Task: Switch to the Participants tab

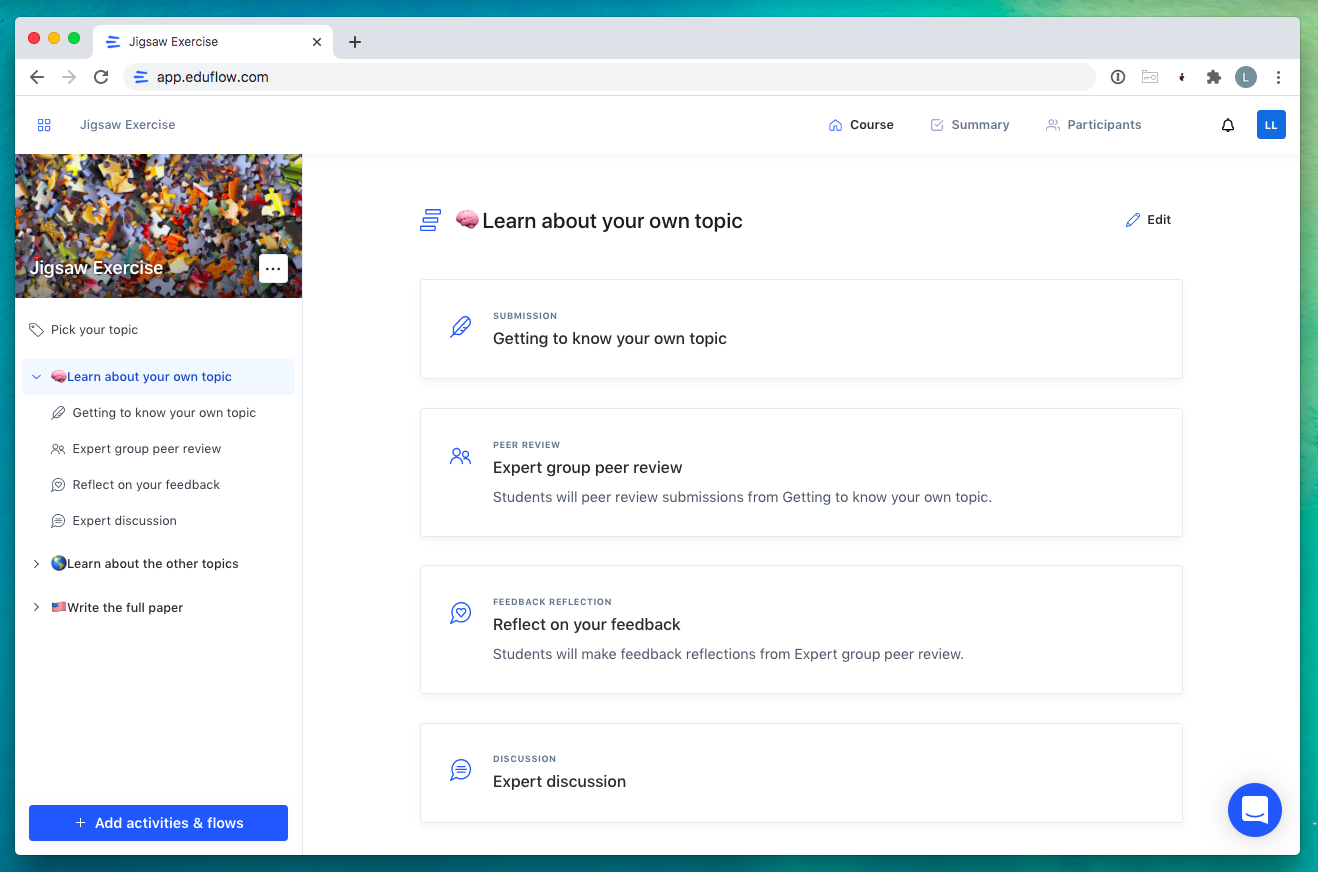Action: 1093,125
